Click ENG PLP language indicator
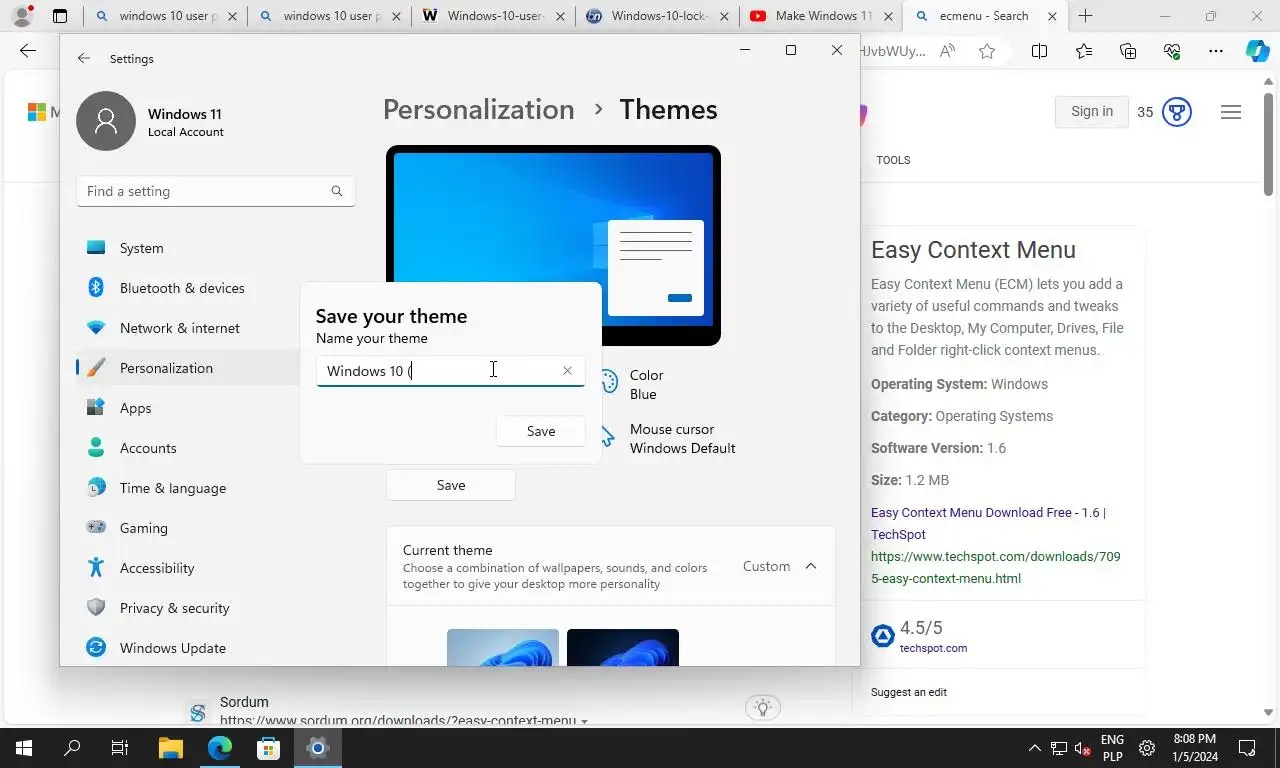Viewport: 1280px width, 768px height. [1112, 748]
